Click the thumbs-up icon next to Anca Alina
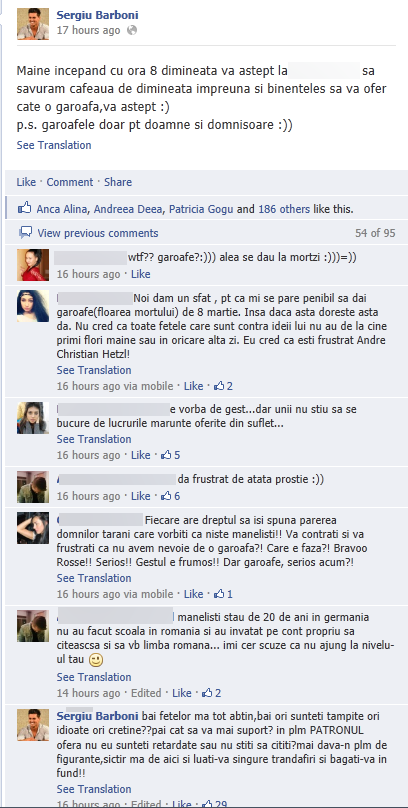The height and width of the screenshot is (808, 408). (x=24, y=209)
